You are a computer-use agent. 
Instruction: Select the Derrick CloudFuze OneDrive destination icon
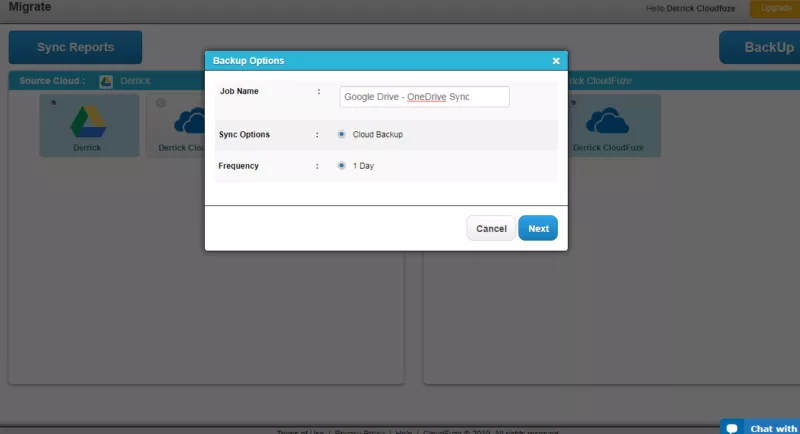(607, 120)
